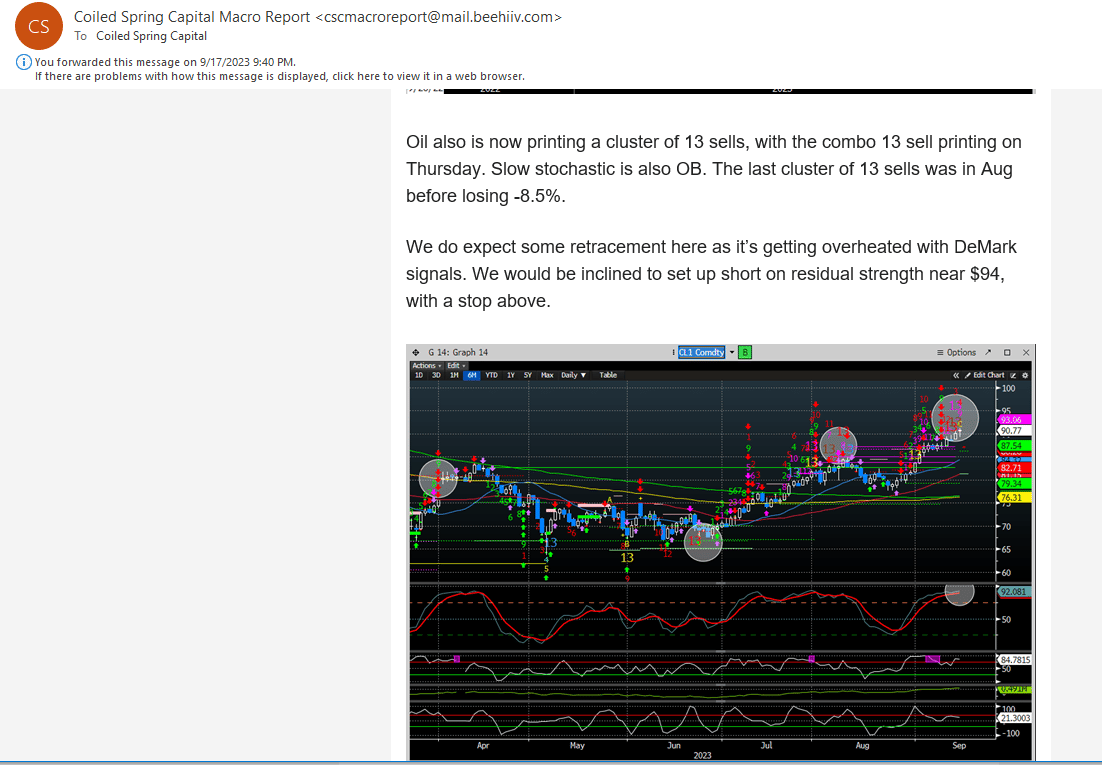1102x765 pixels.
Task: Open the Edit dropdown in chart
Action: coord(456,366)
